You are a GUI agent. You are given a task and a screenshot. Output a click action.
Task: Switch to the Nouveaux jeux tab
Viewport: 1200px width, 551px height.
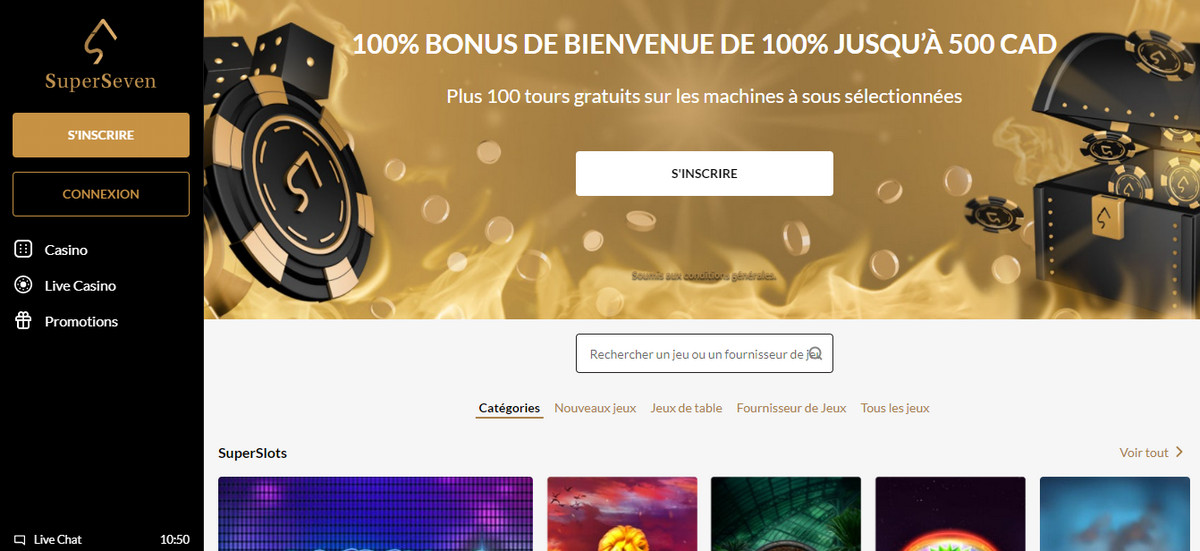coord(595,408)
